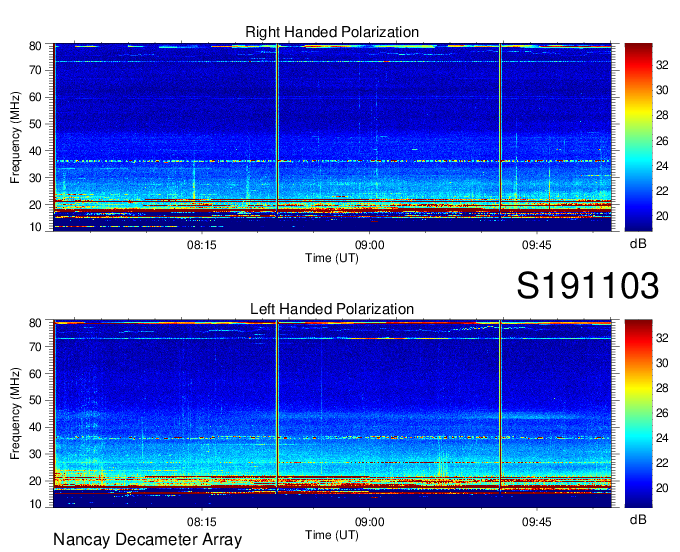The height and width of the screenshot is (552, 680).
Task: Click the 20 dB tick on upper color bar
Action: click(x=662, y=216)
